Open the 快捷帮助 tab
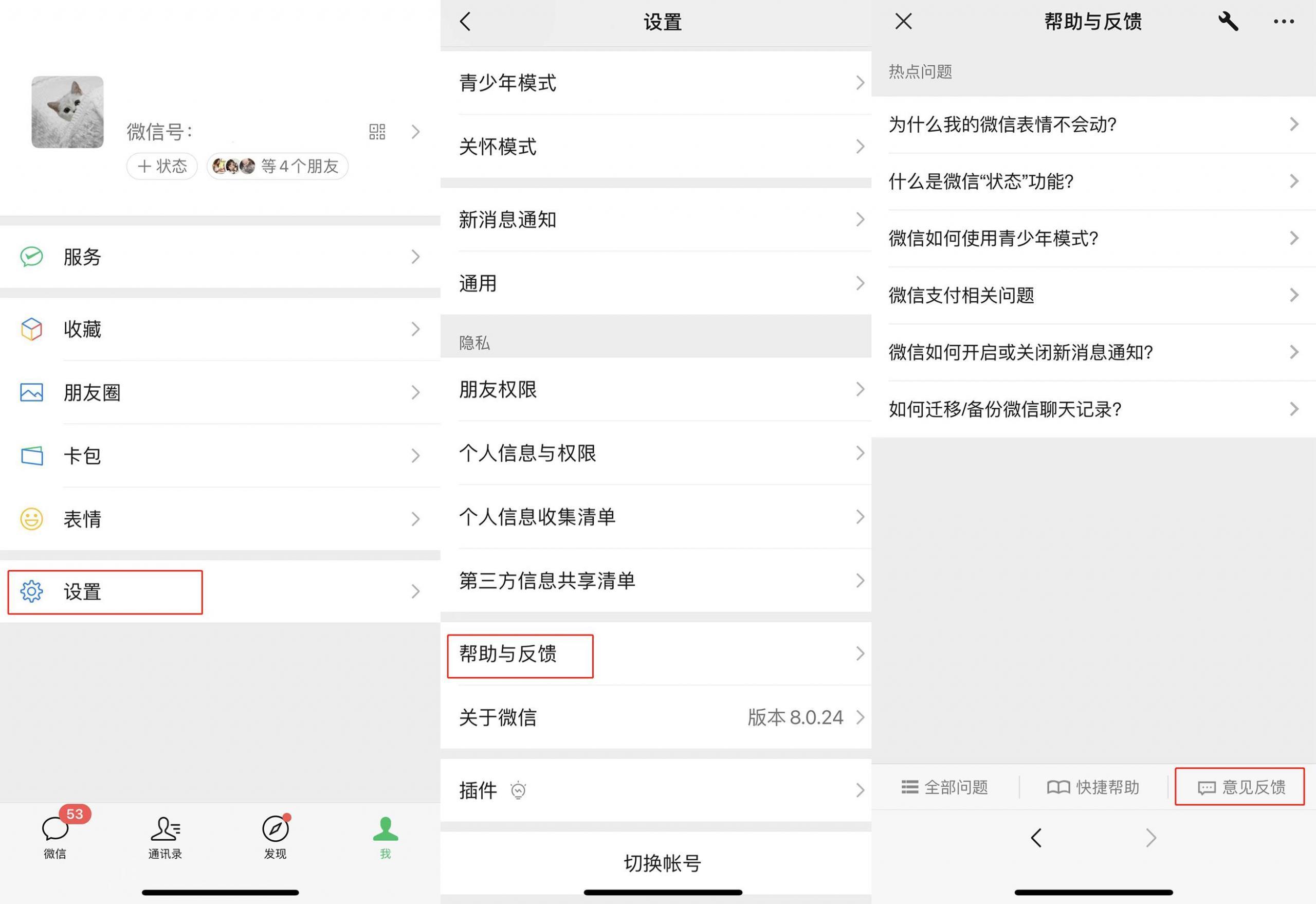This screenshot has height=904, width=1316. [x=1093, y=787]
